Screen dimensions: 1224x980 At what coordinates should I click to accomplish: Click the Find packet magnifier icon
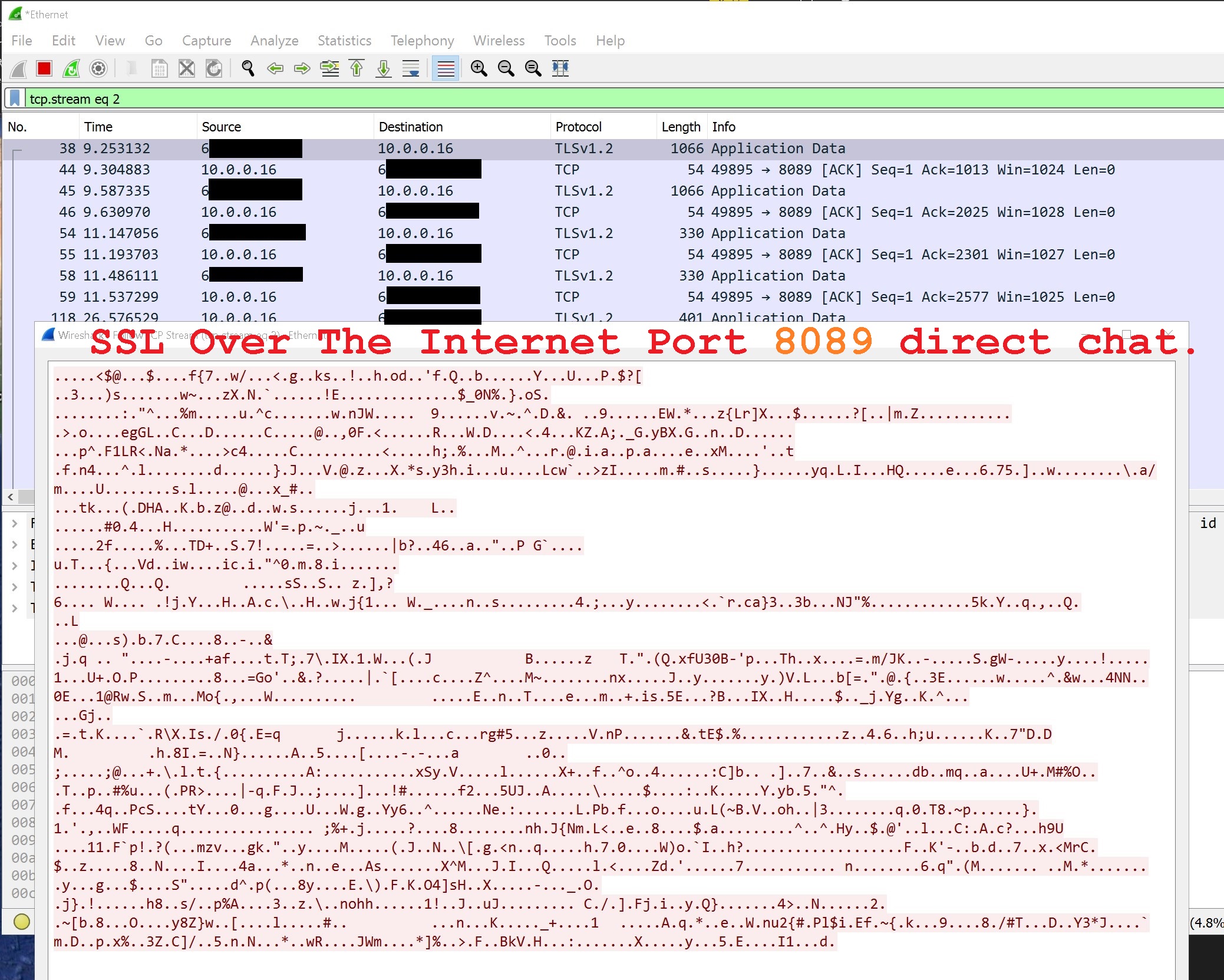coord(248,69)
